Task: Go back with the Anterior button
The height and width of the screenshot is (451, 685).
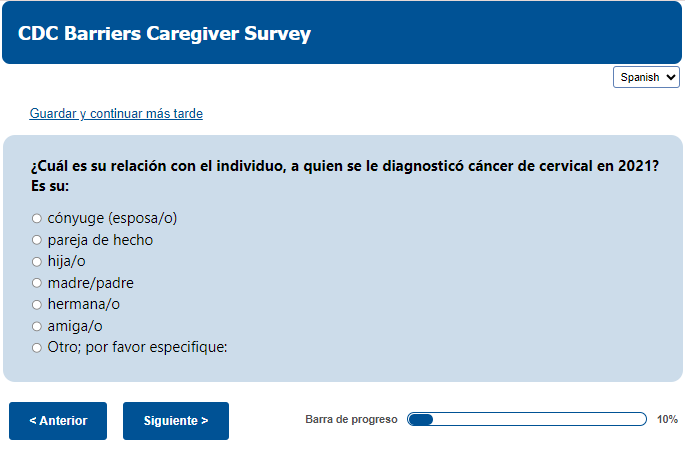Action: tap(58, 421)
